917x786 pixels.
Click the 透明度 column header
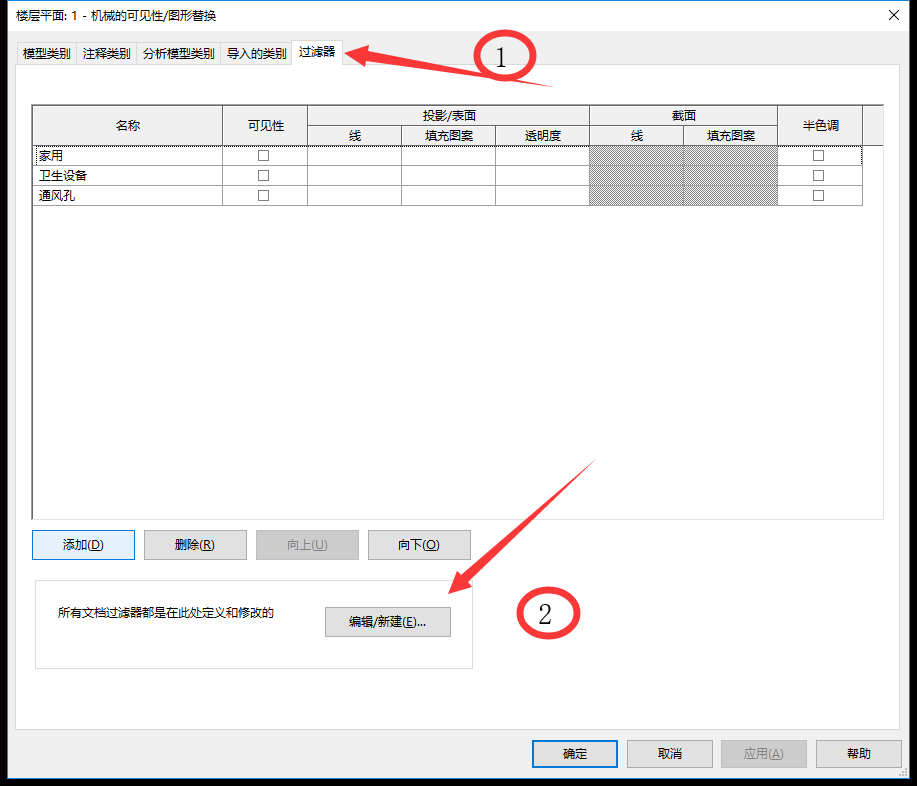543,136
